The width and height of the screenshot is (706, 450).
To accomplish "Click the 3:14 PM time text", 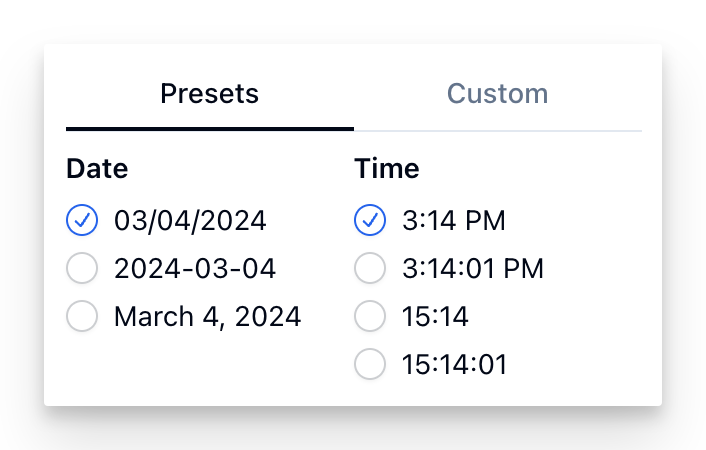I will (x=454, y=220).
